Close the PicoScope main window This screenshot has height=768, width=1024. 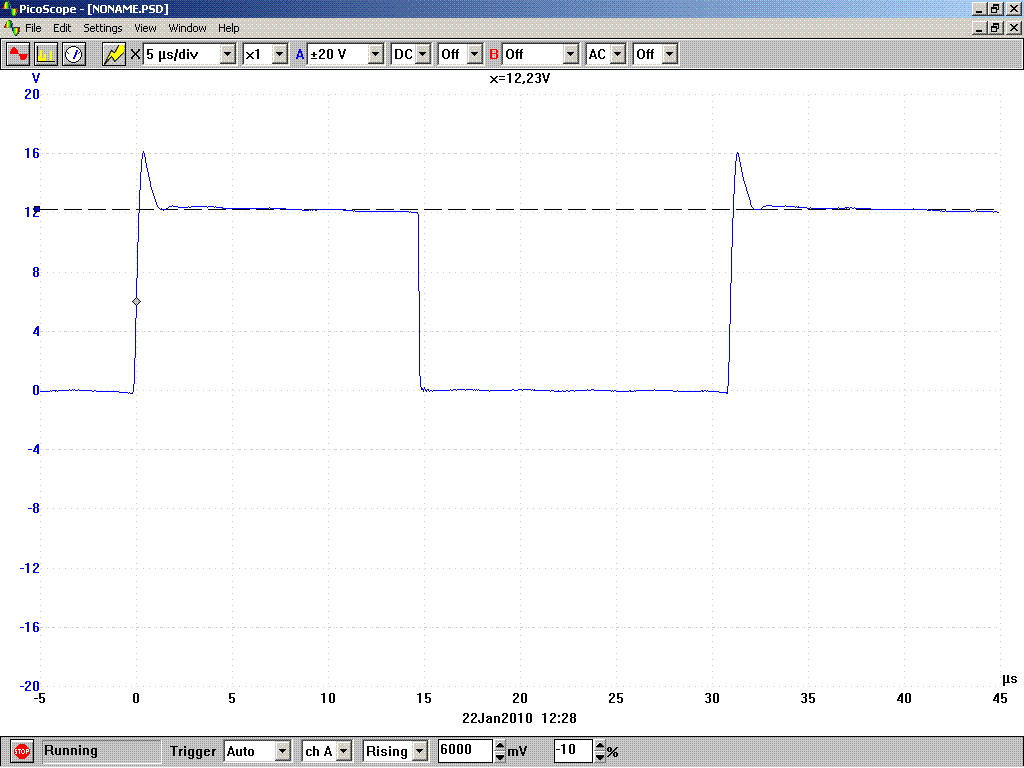tap(1014, 8)
